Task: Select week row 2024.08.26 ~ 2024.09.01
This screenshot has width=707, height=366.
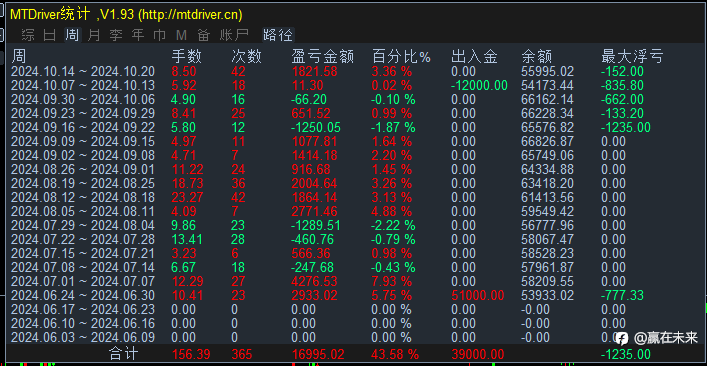Action: tap(354, 169)
